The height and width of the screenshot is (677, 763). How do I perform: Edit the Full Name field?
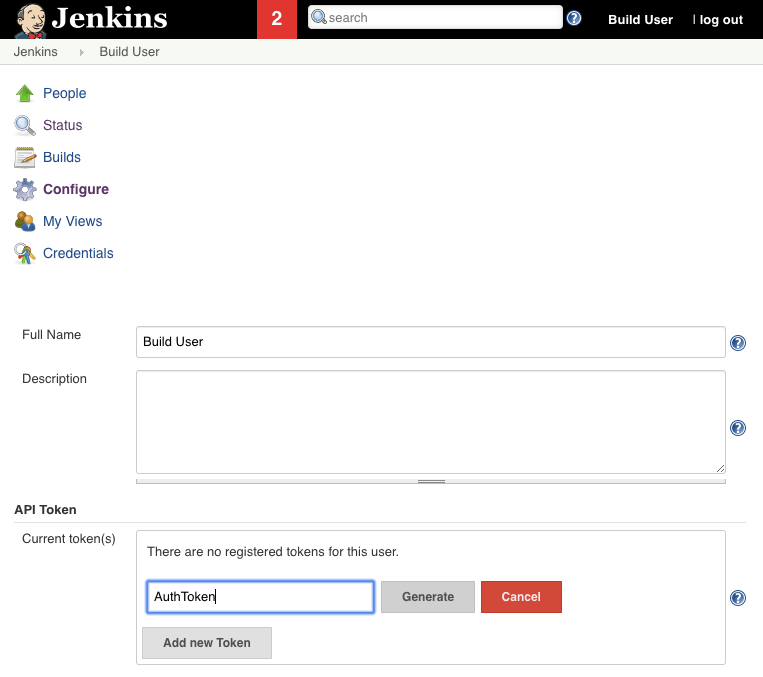pos(431,342)
